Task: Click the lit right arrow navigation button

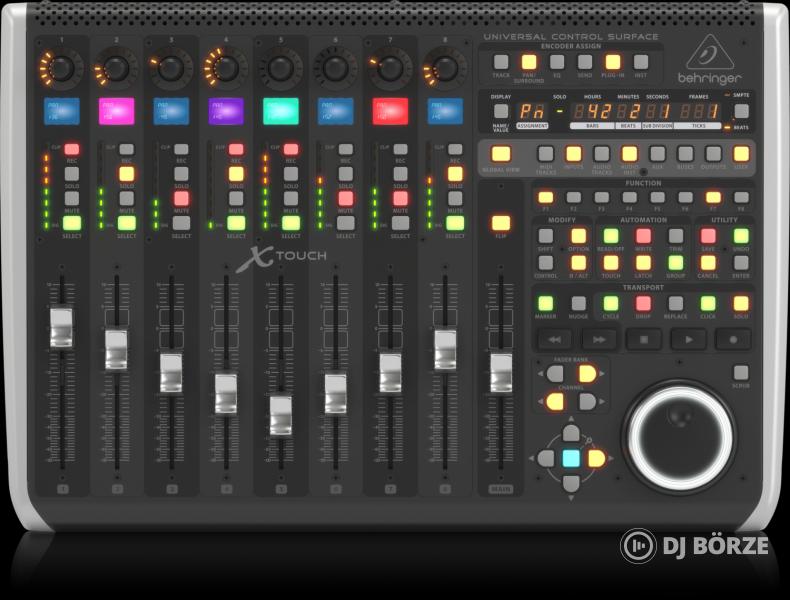Action: point(596,458)
